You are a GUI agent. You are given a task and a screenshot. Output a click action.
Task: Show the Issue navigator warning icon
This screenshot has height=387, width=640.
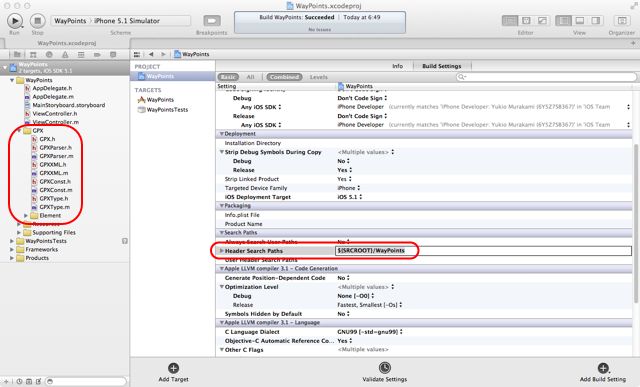coord(65,54)
